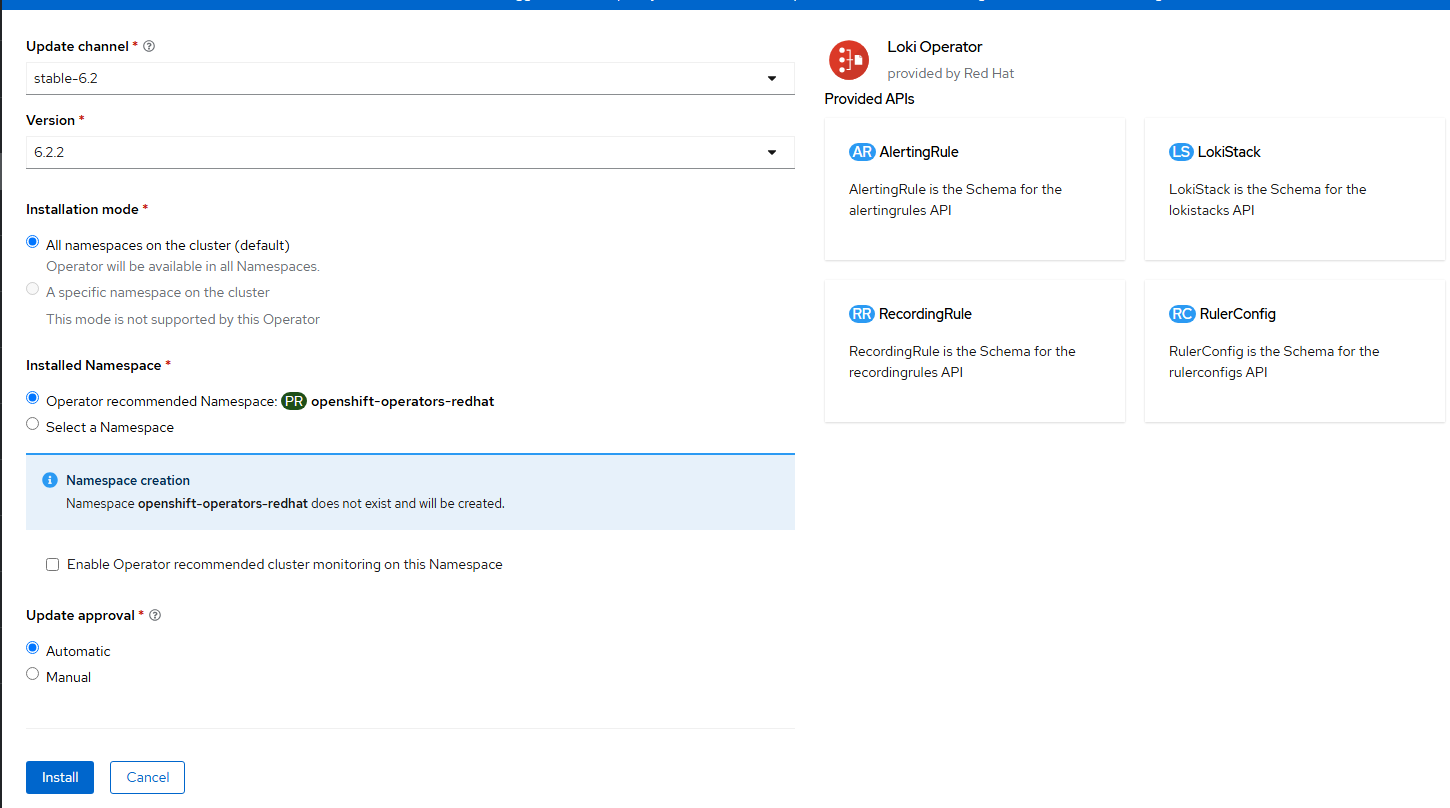This screenshot has width=1450, height=808.
Task: Click the Loki Operator logo icon
Action: (849, 60)
